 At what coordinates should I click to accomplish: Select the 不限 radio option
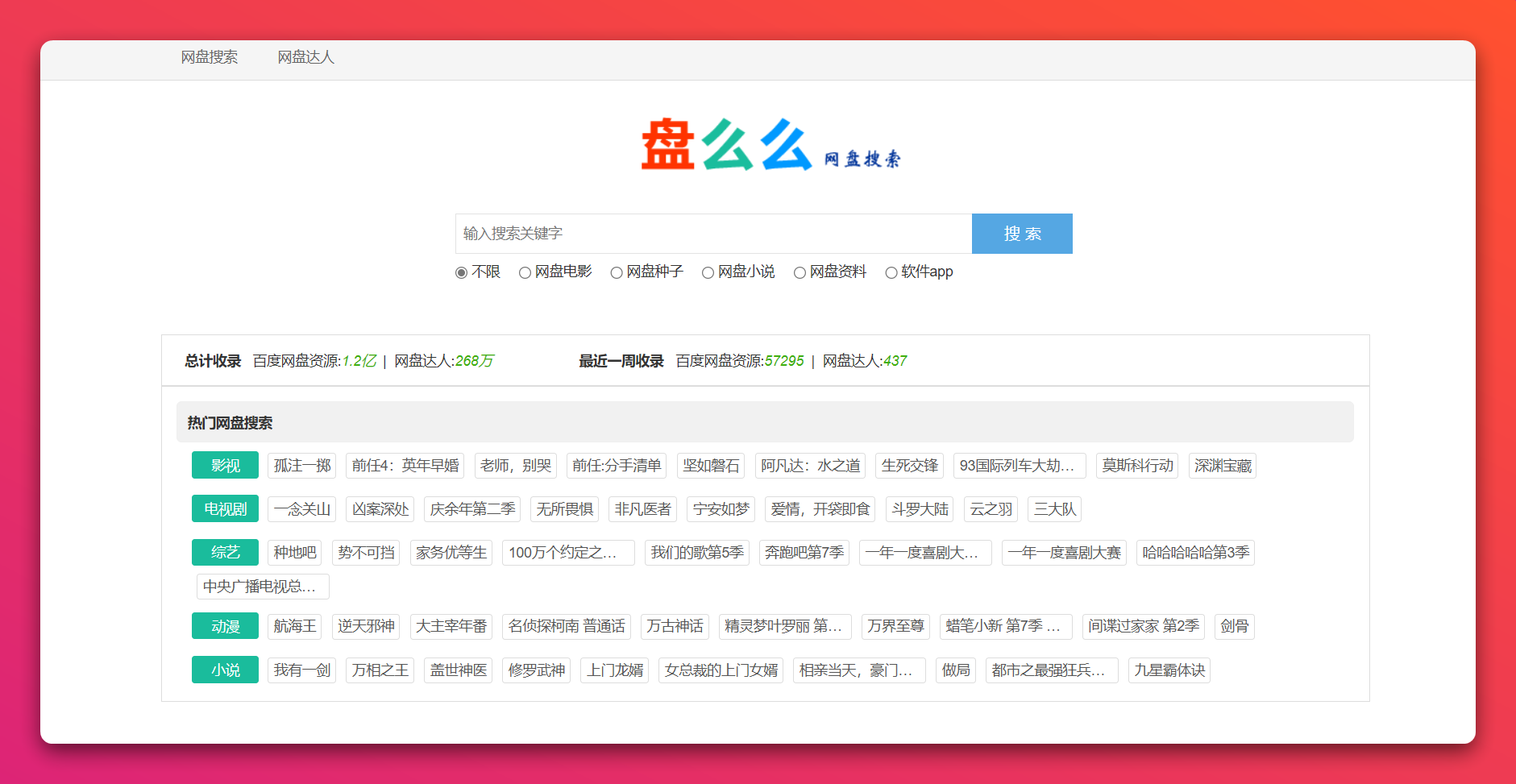click(462, 272)
